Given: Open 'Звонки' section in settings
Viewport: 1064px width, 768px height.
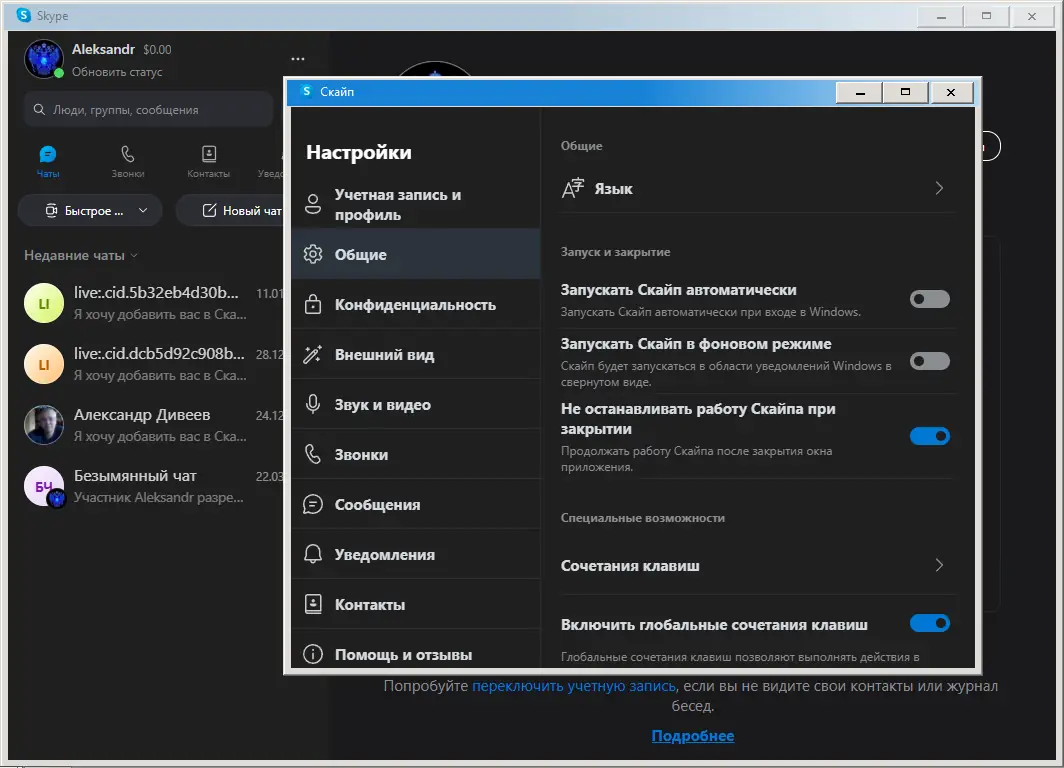Looking at the screenshot, I should click(x=416, y=455).
